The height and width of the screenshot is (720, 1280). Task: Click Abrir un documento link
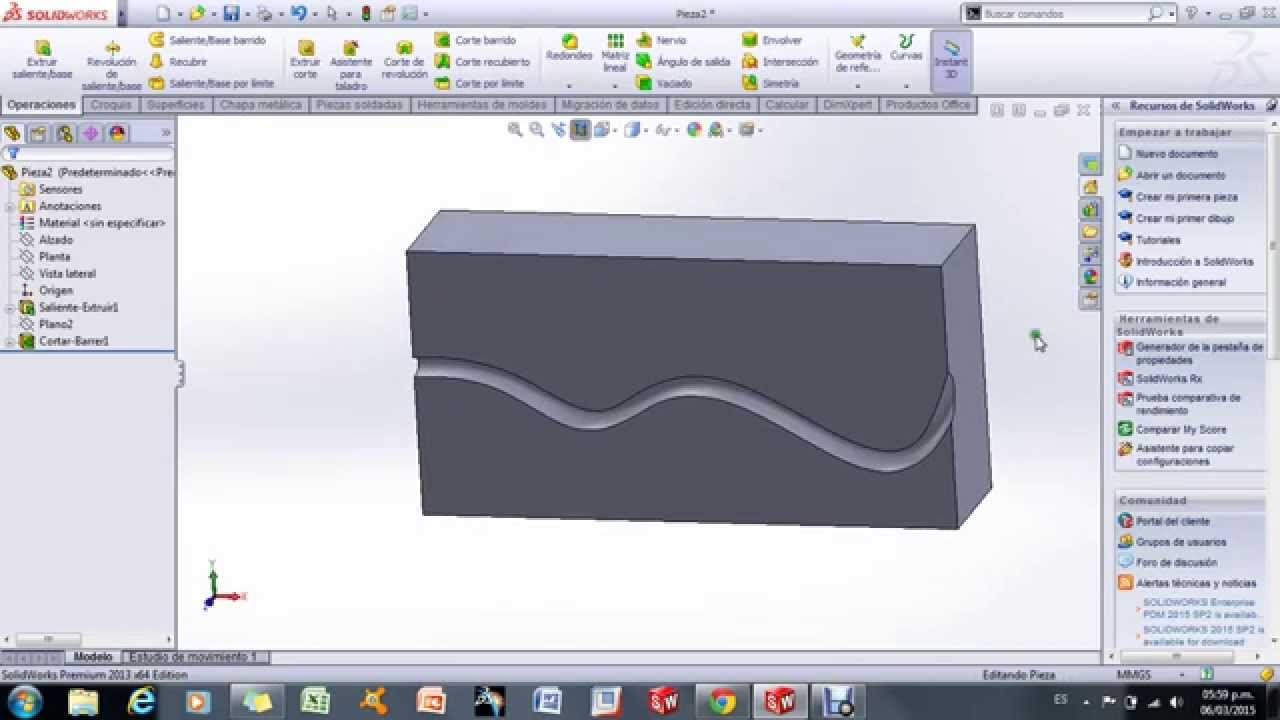tap(1180, 175)
